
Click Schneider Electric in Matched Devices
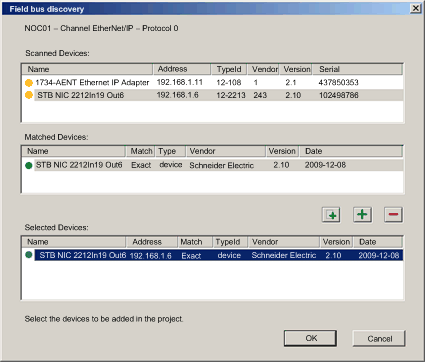tap(222, 165)
